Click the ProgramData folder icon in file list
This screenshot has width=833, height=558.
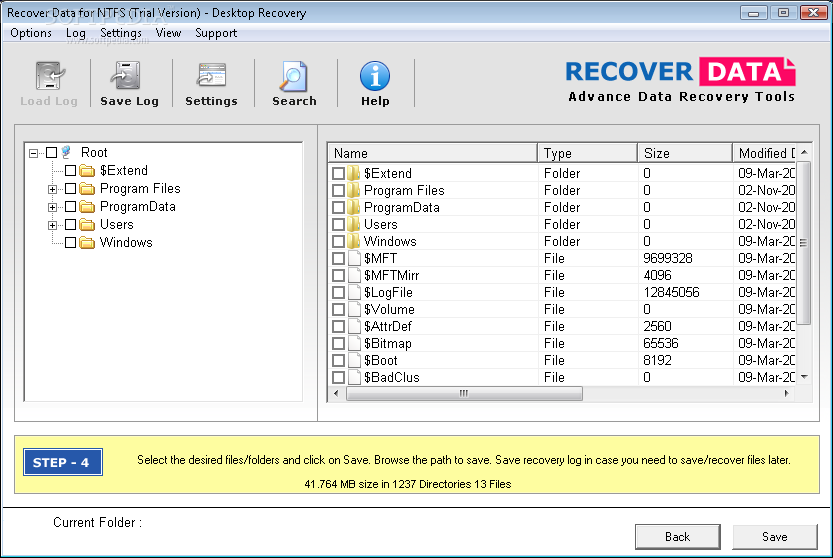[354, 207]
